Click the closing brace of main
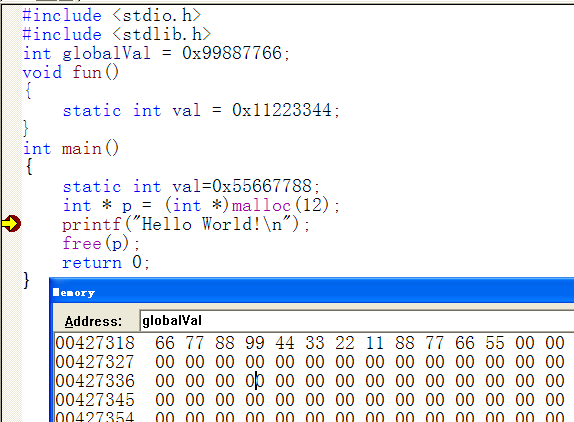The height and width of the screenshot is (422, 574). point(26,280)
